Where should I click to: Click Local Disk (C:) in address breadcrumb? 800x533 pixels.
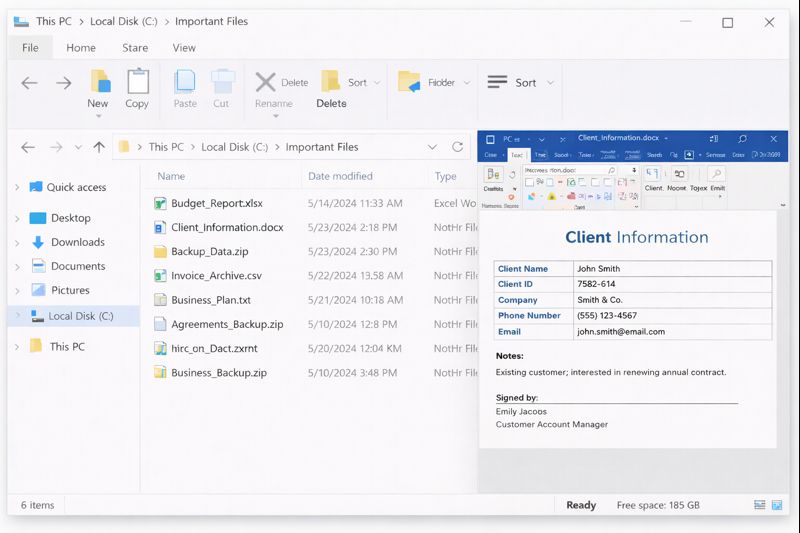pos(234,147)
